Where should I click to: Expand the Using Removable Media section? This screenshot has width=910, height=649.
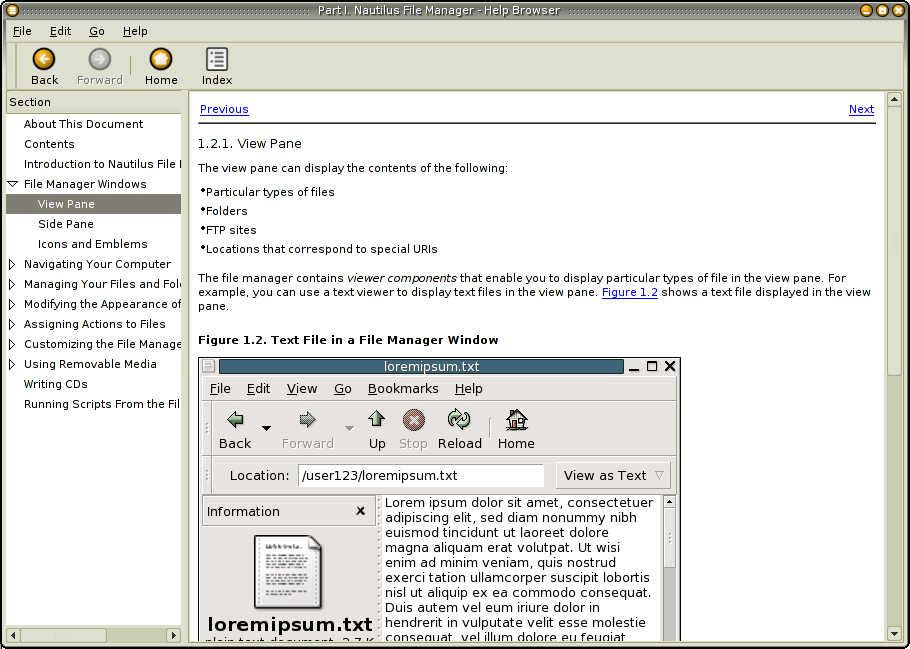click(12, 365)
